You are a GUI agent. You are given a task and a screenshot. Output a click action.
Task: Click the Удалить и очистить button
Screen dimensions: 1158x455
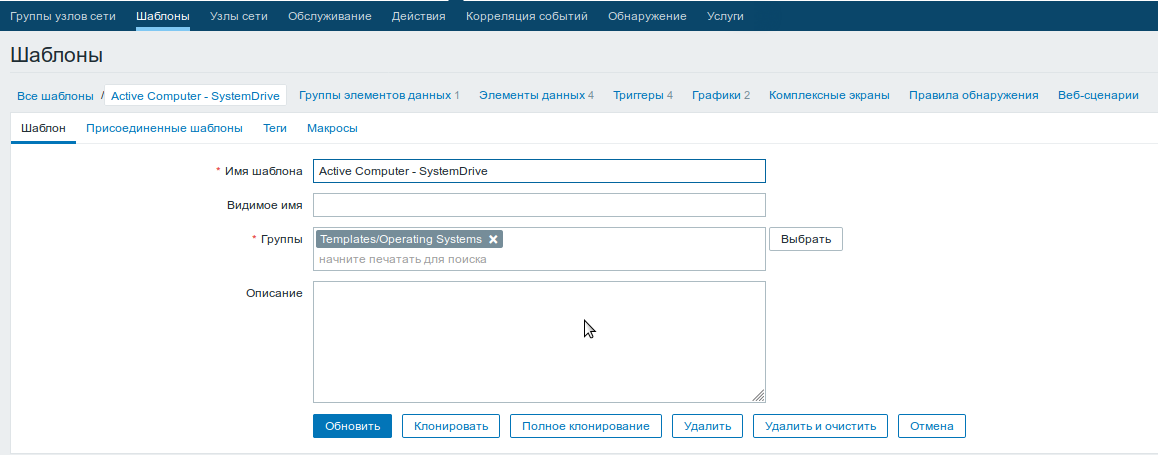click(x=820, y=426)
